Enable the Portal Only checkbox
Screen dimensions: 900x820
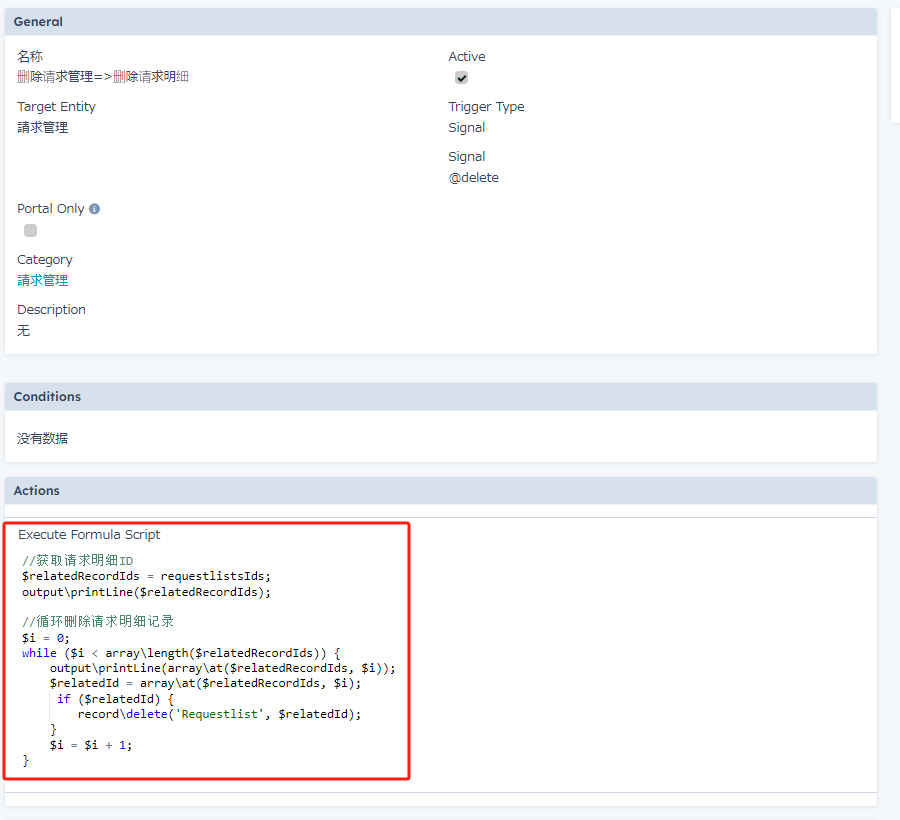[x=30, y=230]
